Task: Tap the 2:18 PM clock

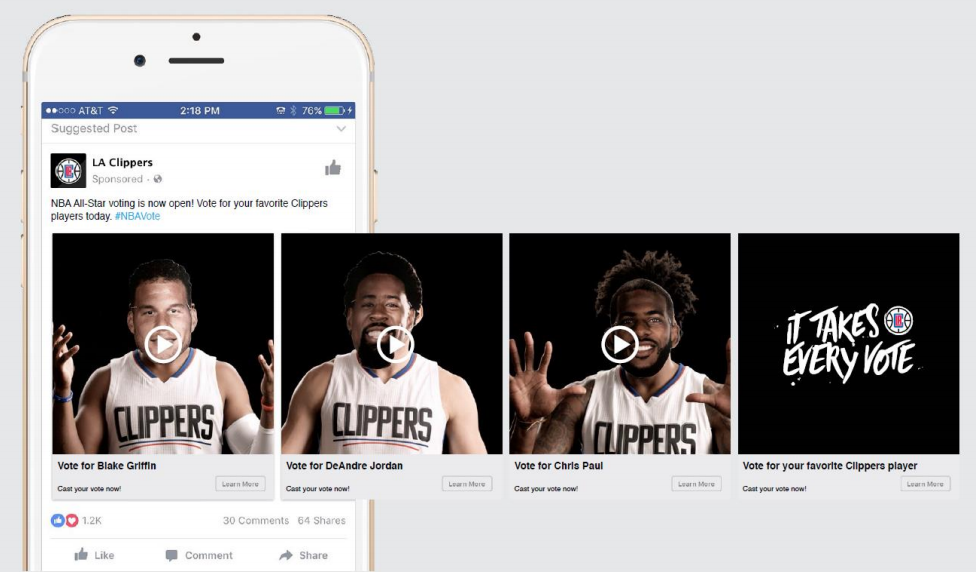Action: (x=200, y=111)
